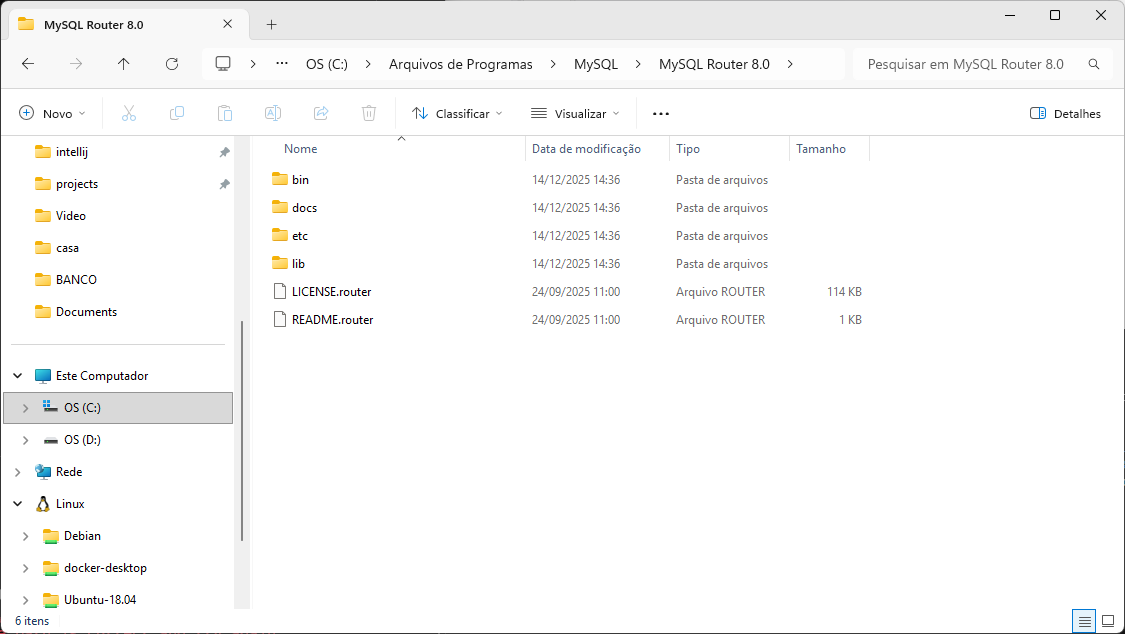This screenshot has height=634, width=1125.
Task: Click chevron after OS (C:) breadcrumb
Action: click(x=368, y=64)
